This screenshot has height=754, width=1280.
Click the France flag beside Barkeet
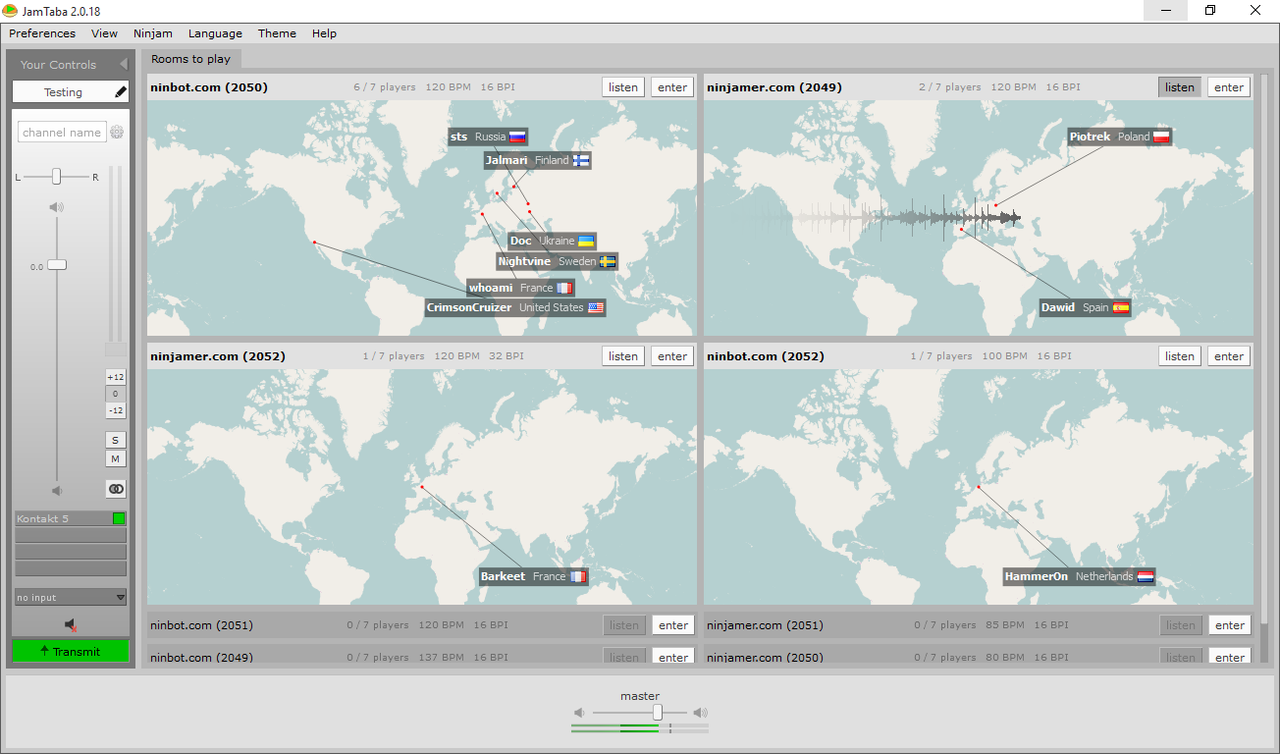[x=578, y=577]
